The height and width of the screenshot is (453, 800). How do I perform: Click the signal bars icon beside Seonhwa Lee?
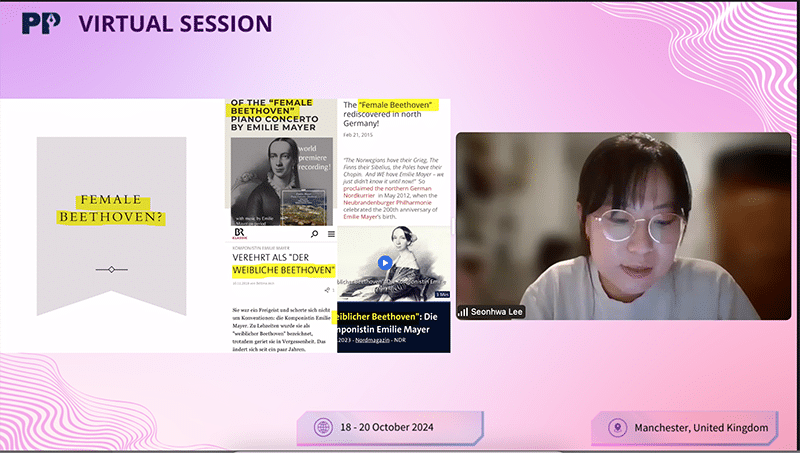[x=463, y=312]
